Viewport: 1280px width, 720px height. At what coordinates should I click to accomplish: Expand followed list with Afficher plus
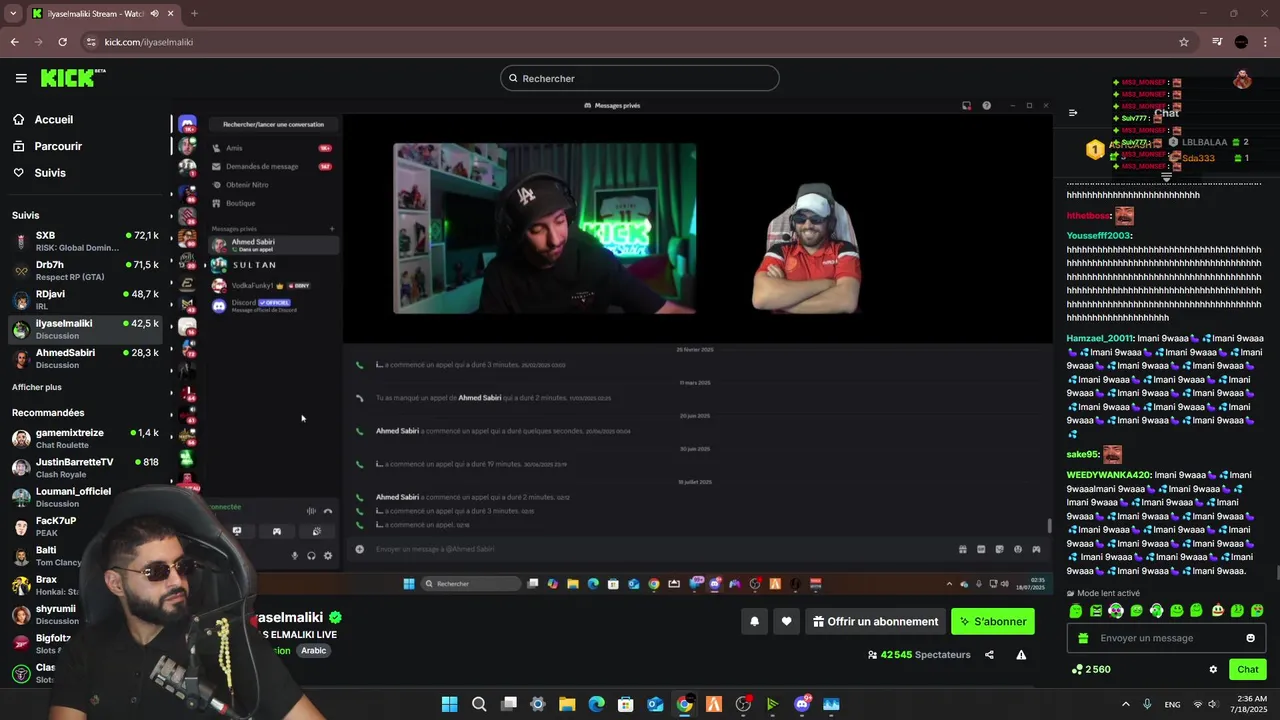coord(37,387)
